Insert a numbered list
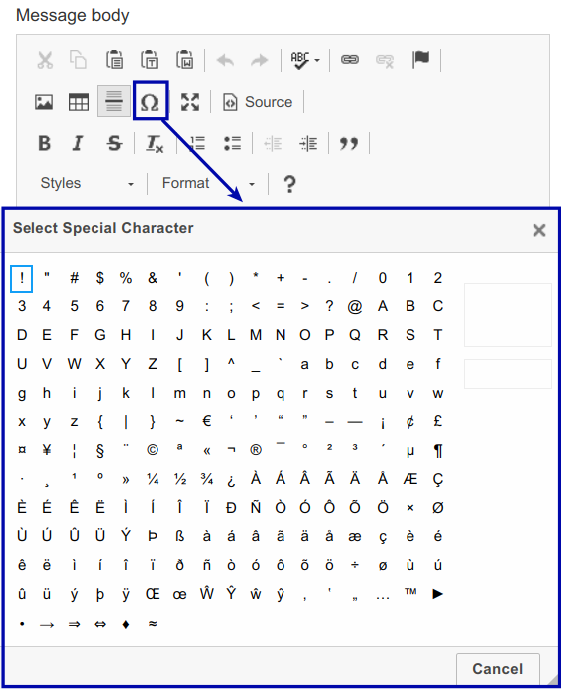 (x=197, y=143)
